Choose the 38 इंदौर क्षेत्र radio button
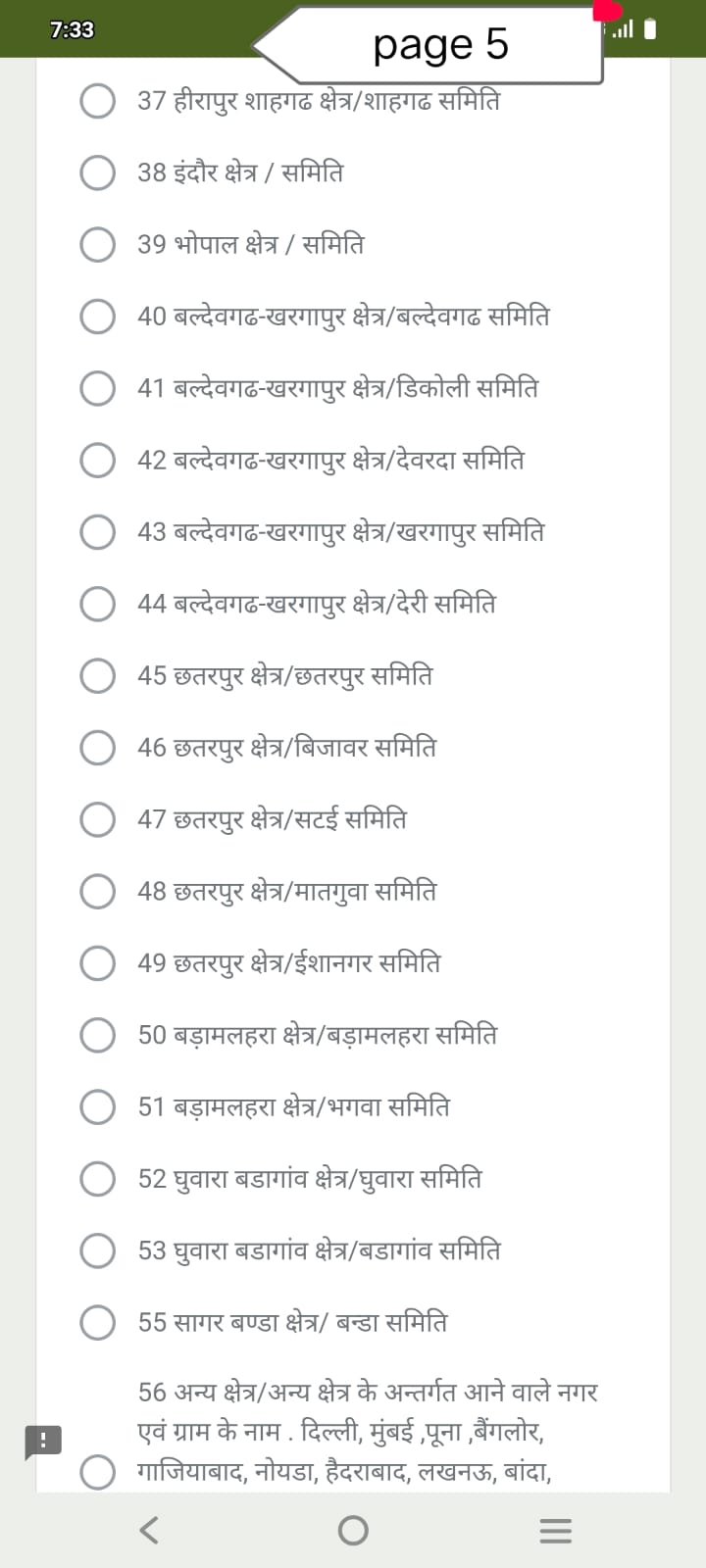This screenshot has width=706, height=1568. tap(97, 172)
